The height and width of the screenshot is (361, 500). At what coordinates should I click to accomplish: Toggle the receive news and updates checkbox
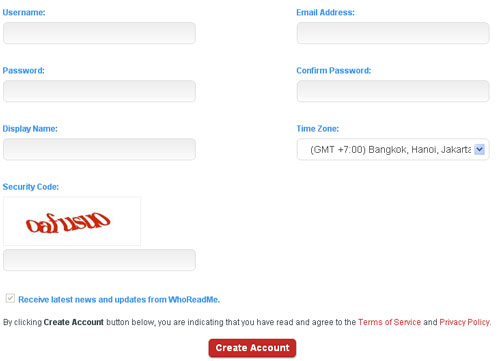[10, 298]
